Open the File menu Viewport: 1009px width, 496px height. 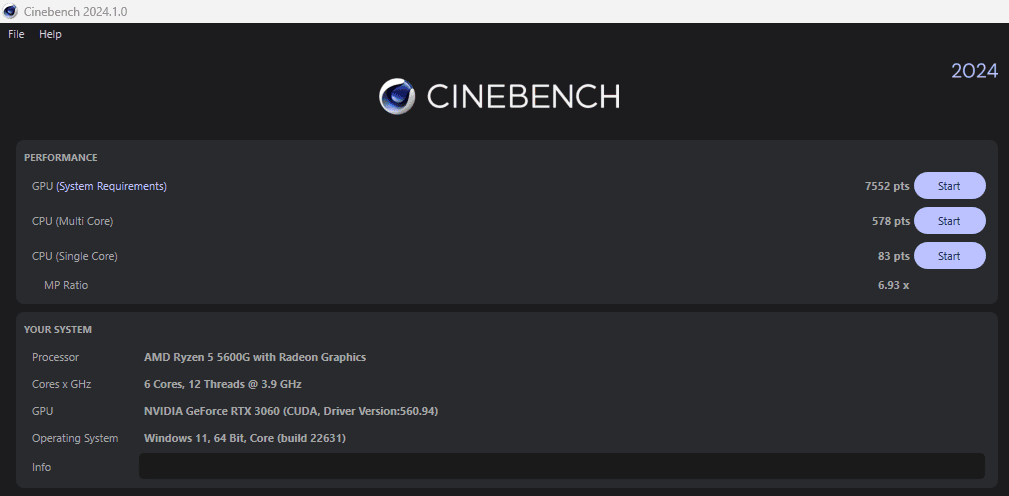point(16,34)
